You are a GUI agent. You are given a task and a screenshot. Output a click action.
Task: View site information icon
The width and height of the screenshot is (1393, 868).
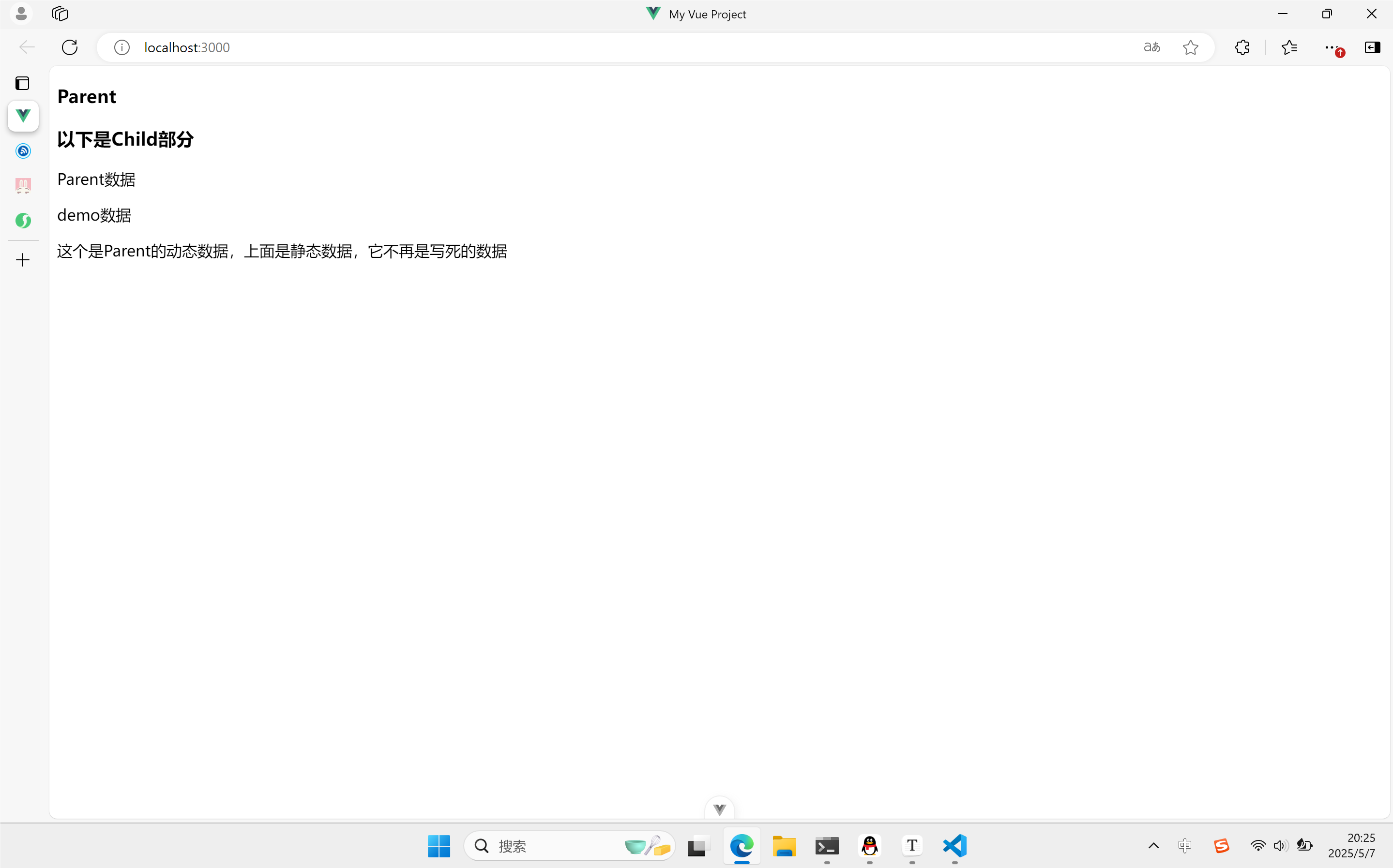(121, 47)
